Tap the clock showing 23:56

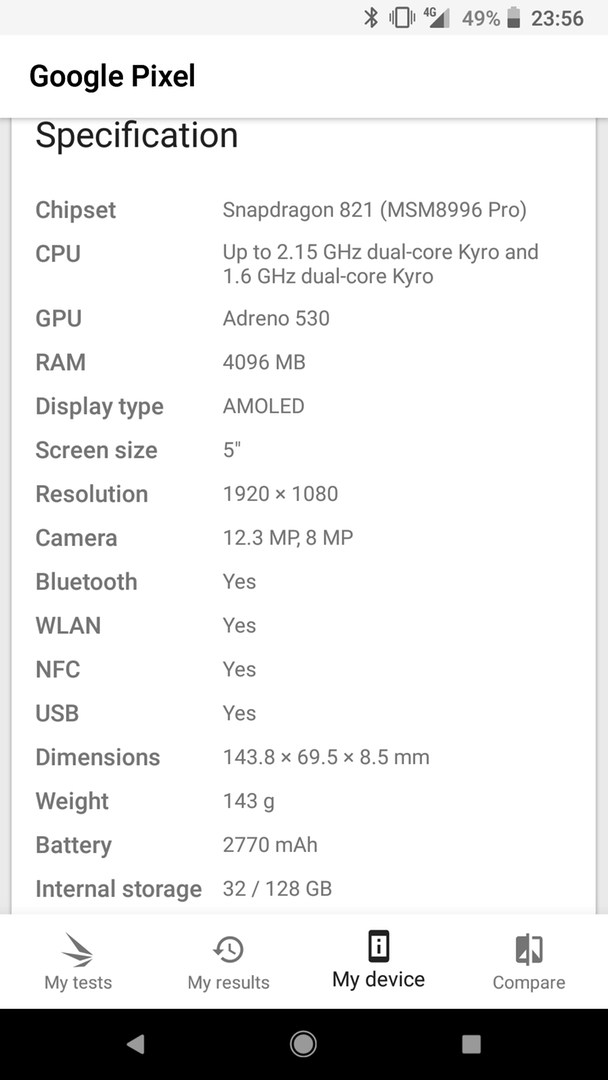coord(557,18)
